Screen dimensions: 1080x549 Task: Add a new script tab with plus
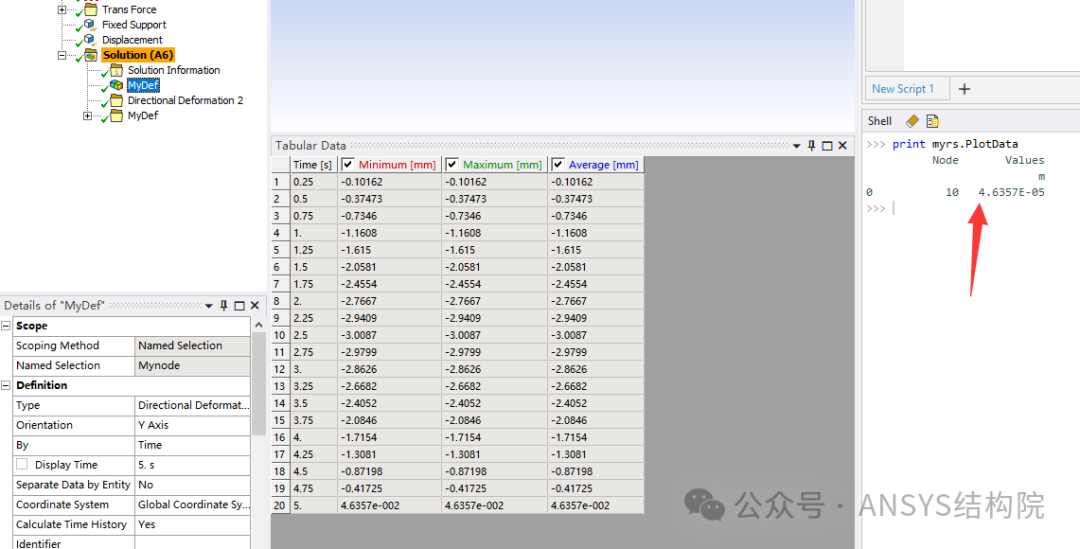[964, 89]
